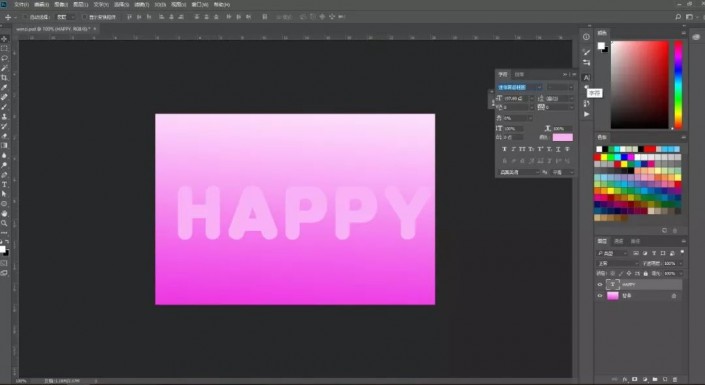705x385 pixels.
Task: Select the Pen tool
Action: pyautogui.click(x=4, y=175)
